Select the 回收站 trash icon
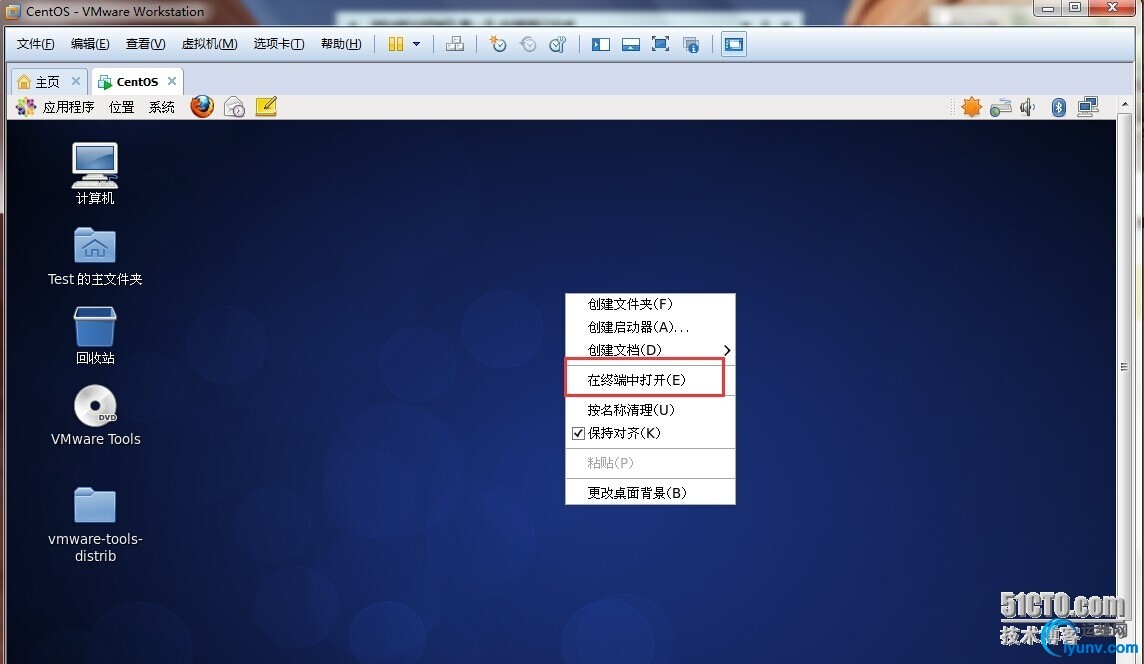 point(95,336)
